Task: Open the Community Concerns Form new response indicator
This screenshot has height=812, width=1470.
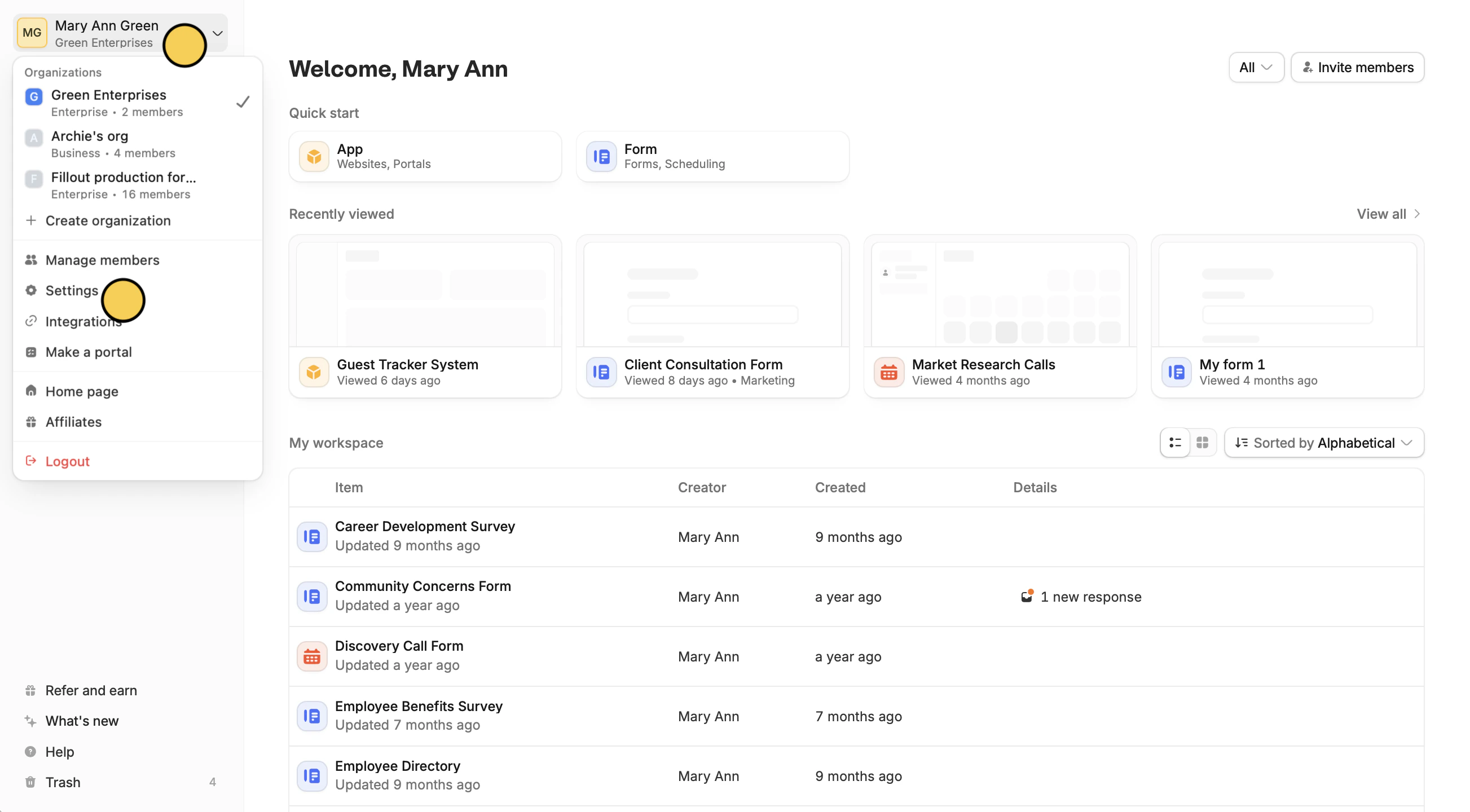Action: click(1081, 597)
